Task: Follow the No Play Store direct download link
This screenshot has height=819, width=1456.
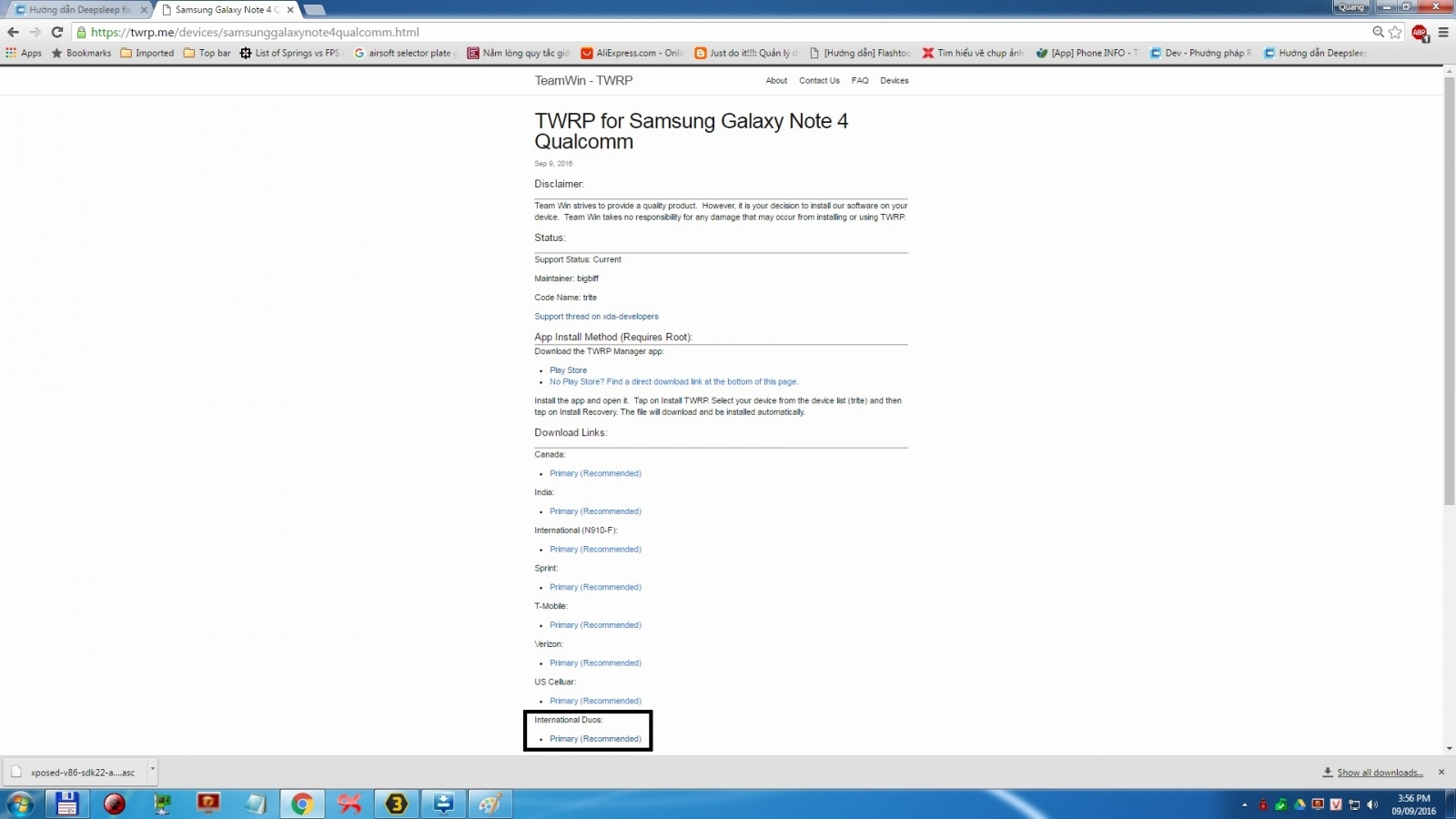Action: (x=673, y=382)
